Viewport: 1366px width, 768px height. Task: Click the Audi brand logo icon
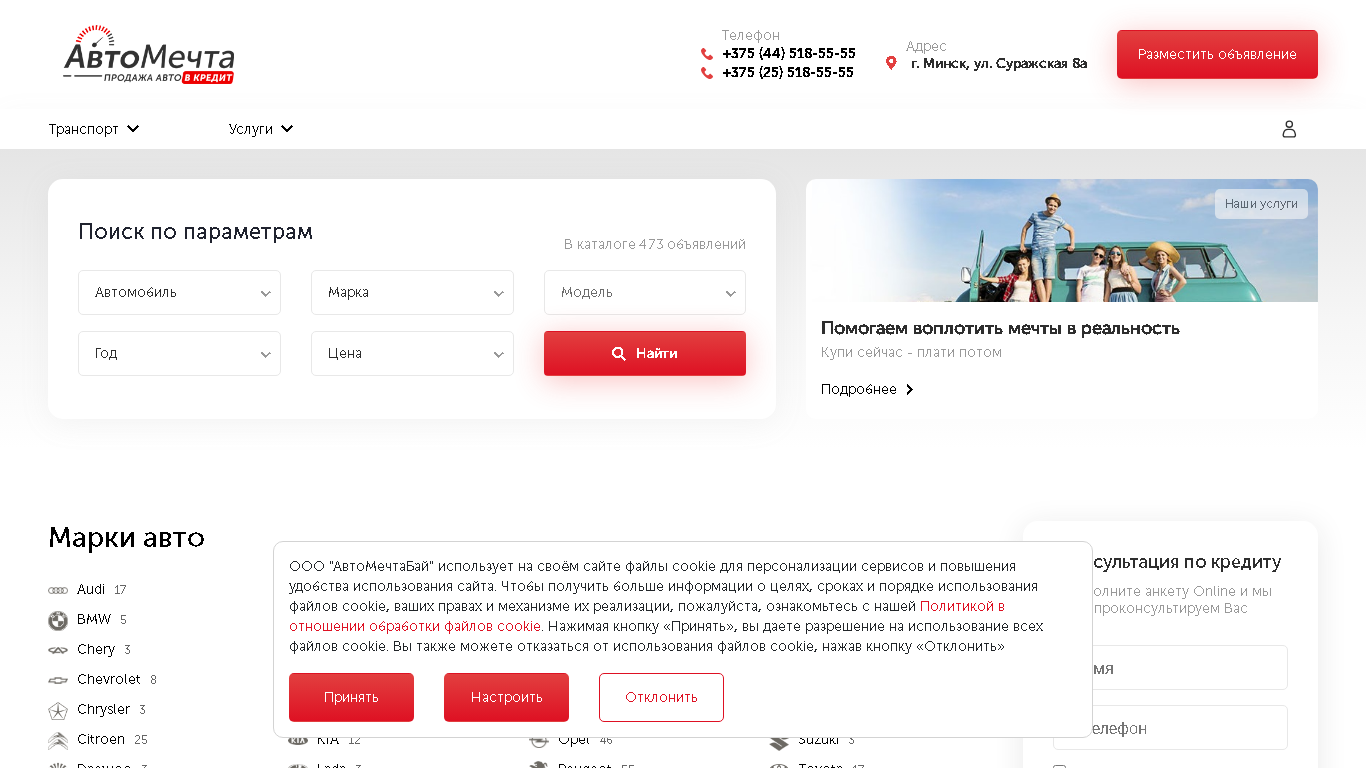click(x=58, y=590)
